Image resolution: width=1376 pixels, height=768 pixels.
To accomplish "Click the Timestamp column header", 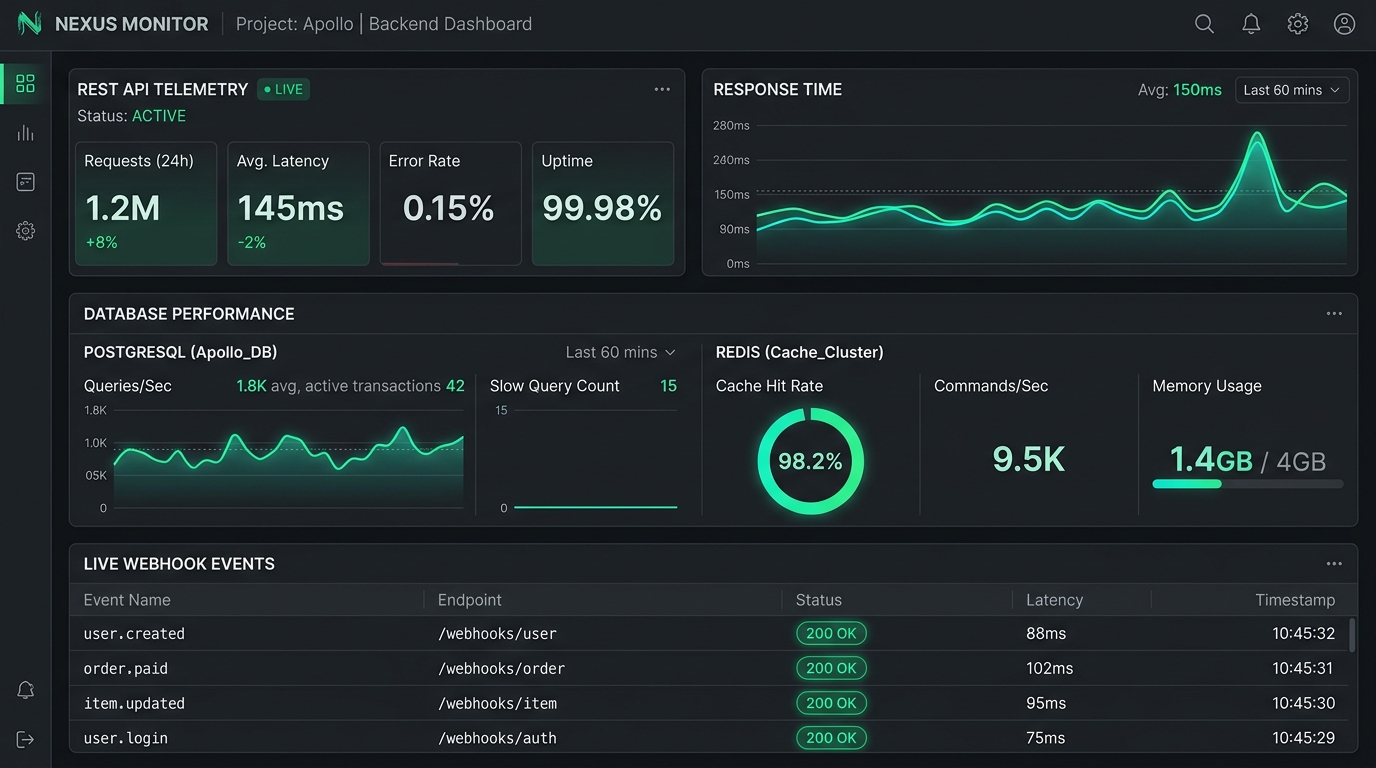I will [x=1295, y=600].
